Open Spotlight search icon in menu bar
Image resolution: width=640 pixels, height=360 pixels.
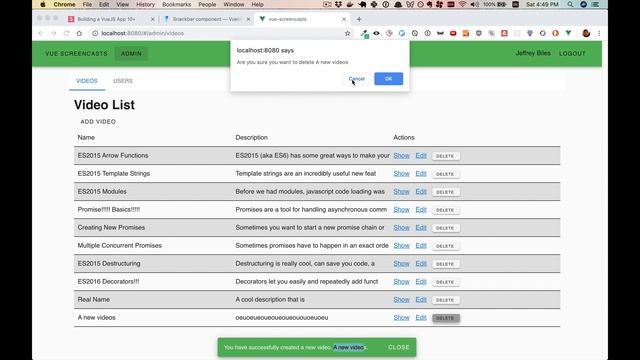(570, 4)
